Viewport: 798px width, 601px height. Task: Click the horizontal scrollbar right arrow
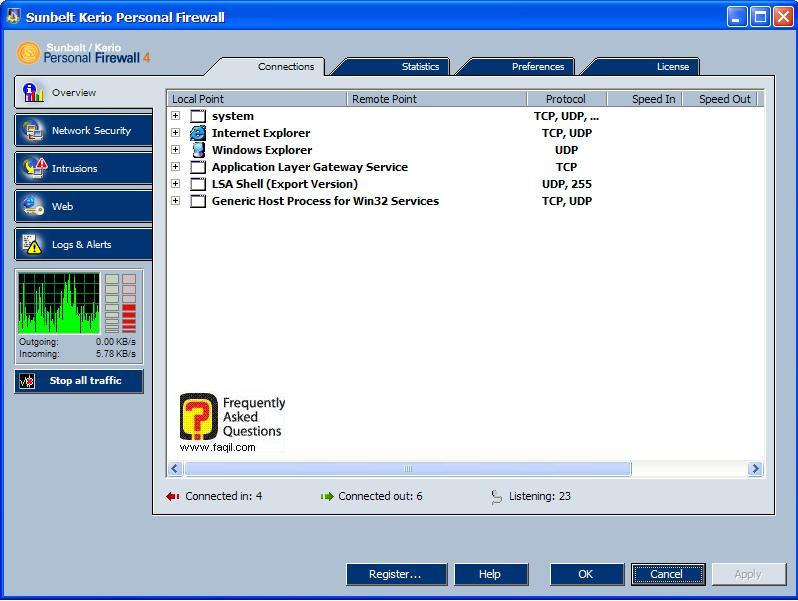tap(755, 468)
